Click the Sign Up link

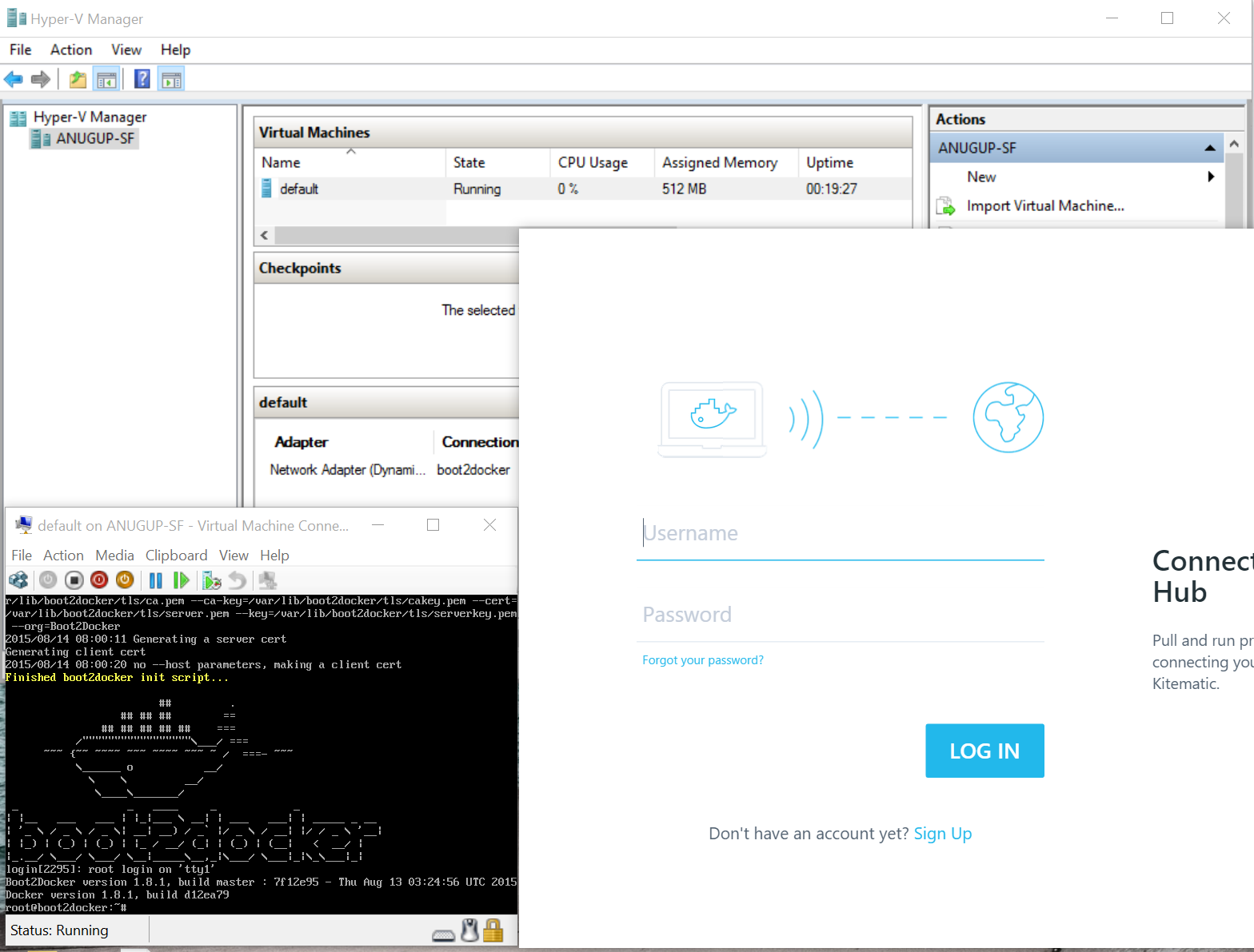click(943, 834)
